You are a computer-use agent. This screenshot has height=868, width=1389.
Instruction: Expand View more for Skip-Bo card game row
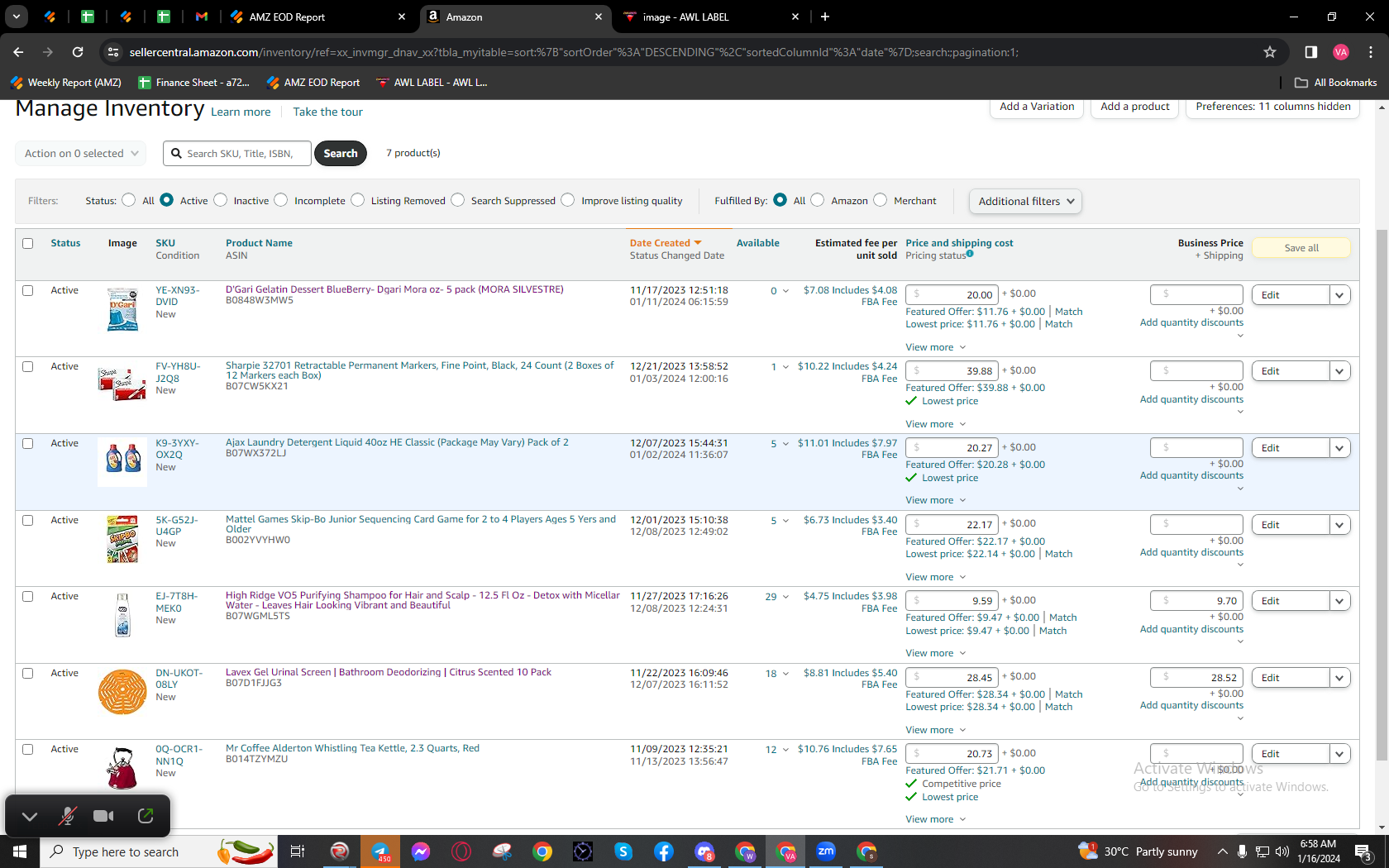[935, 577]
